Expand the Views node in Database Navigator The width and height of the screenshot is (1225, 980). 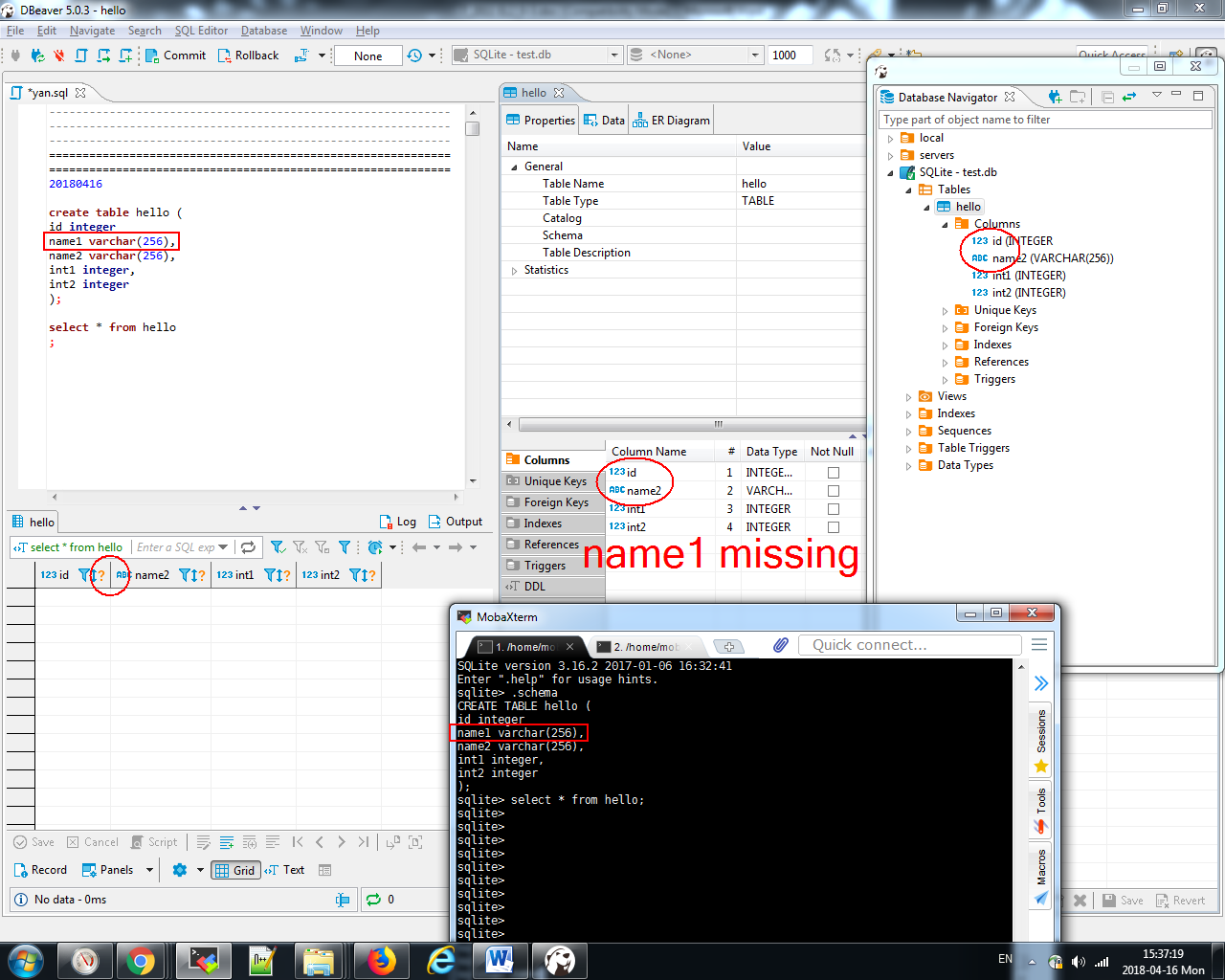click(x=907, y=395)
